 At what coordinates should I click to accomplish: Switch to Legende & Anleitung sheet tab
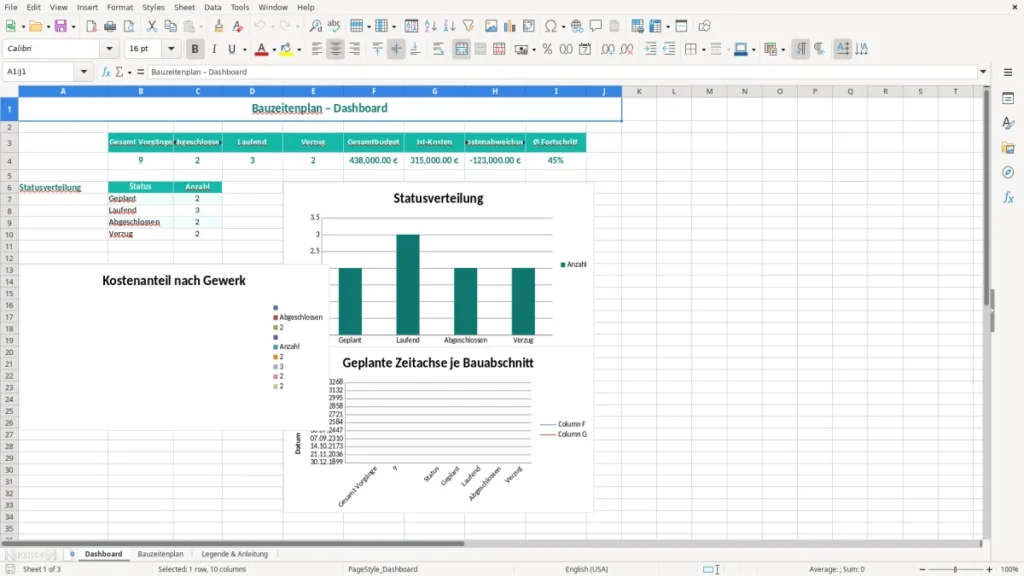coord(234,554)
